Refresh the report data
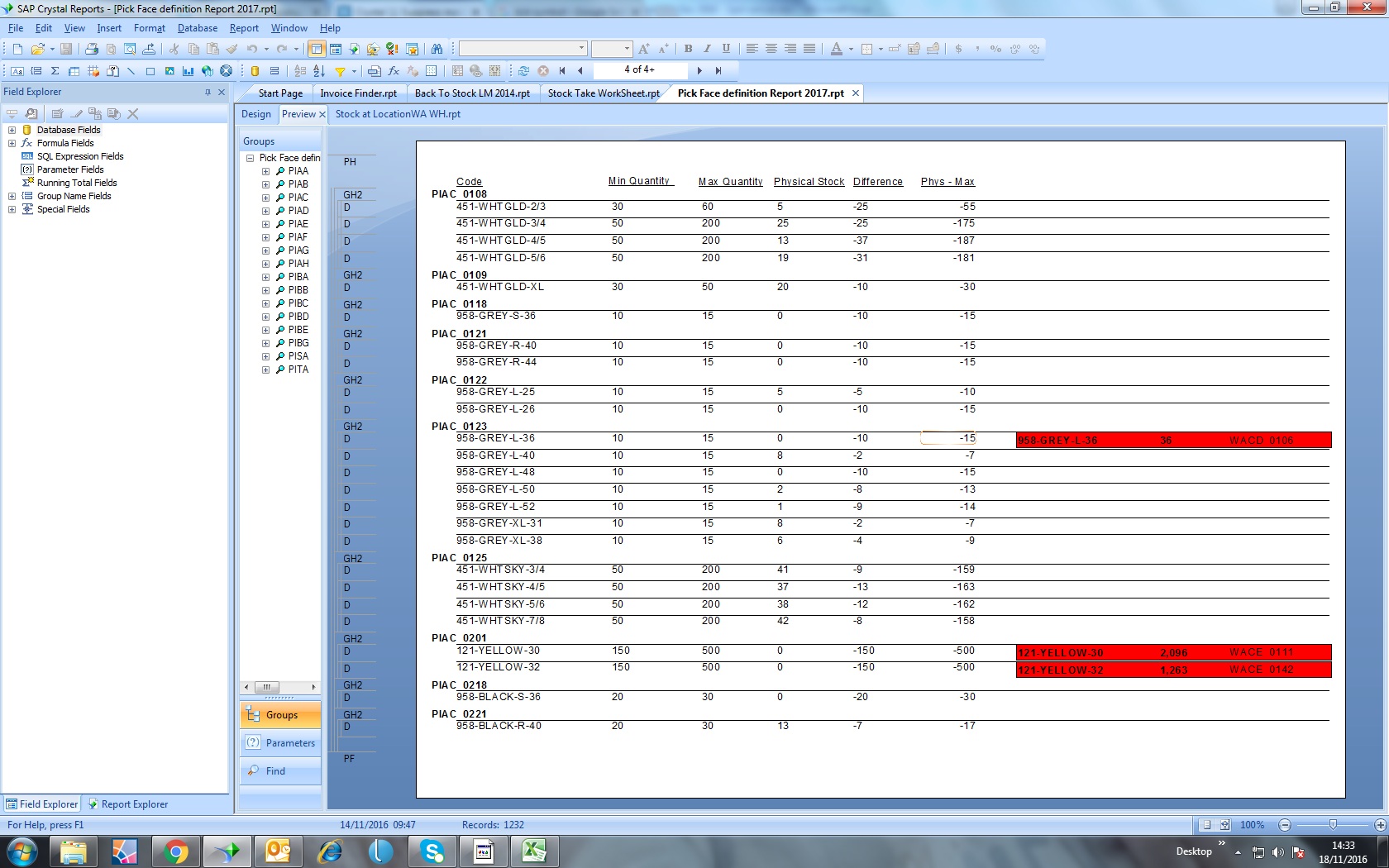This screenshot has width=1389, height=868. click(523, 71)
